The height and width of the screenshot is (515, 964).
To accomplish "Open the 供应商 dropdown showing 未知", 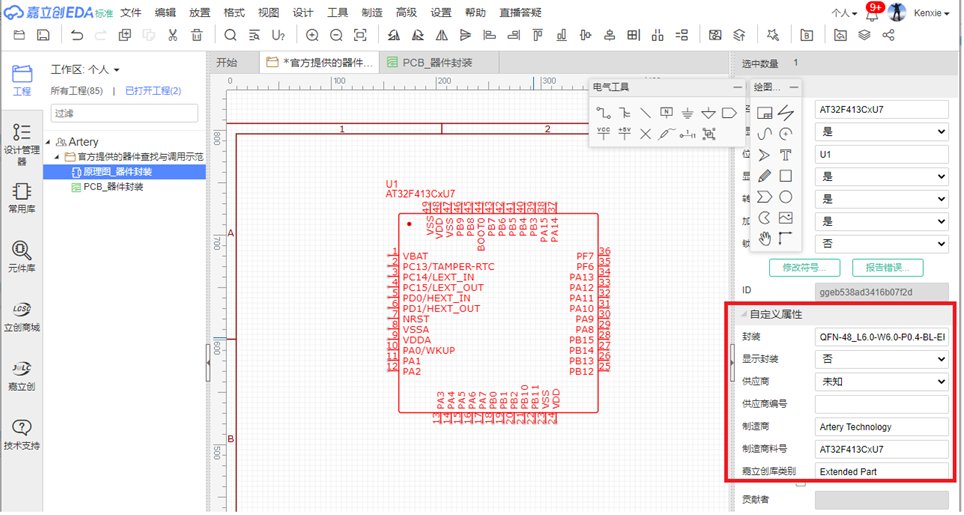I will point(881,382).
